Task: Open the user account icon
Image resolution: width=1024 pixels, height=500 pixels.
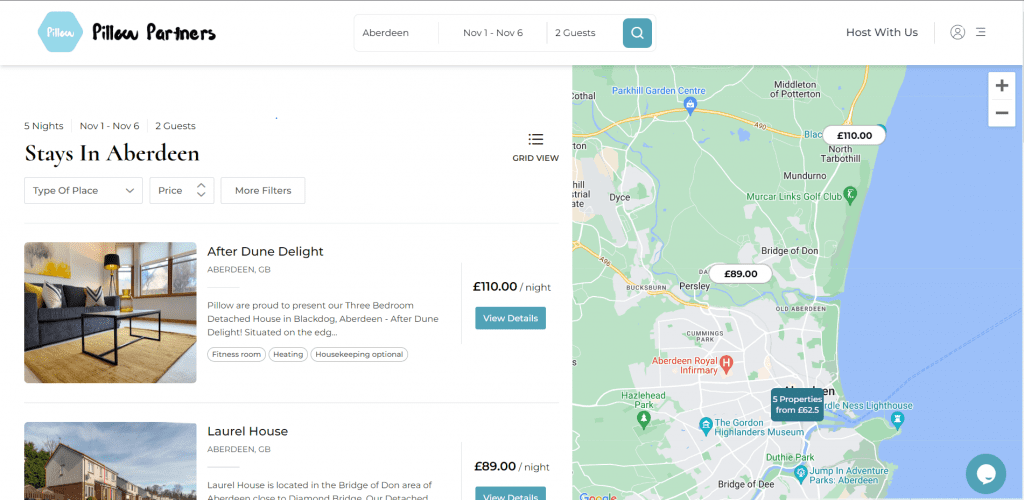Action: tap(957, 32)
